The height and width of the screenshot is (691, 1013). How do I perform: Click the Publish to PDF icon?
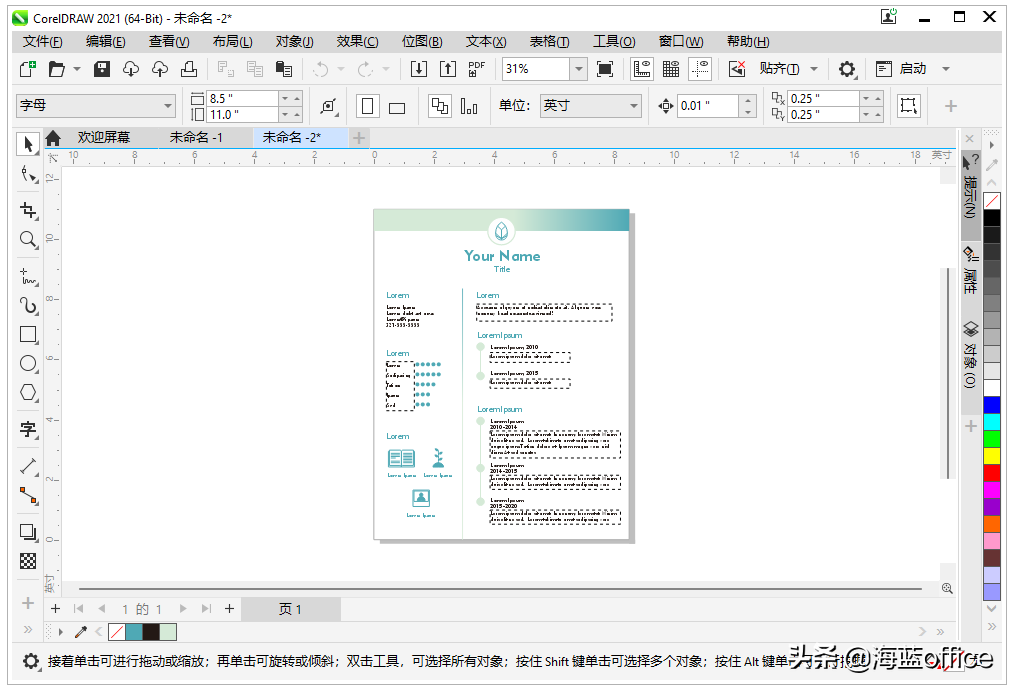(477, 69)
